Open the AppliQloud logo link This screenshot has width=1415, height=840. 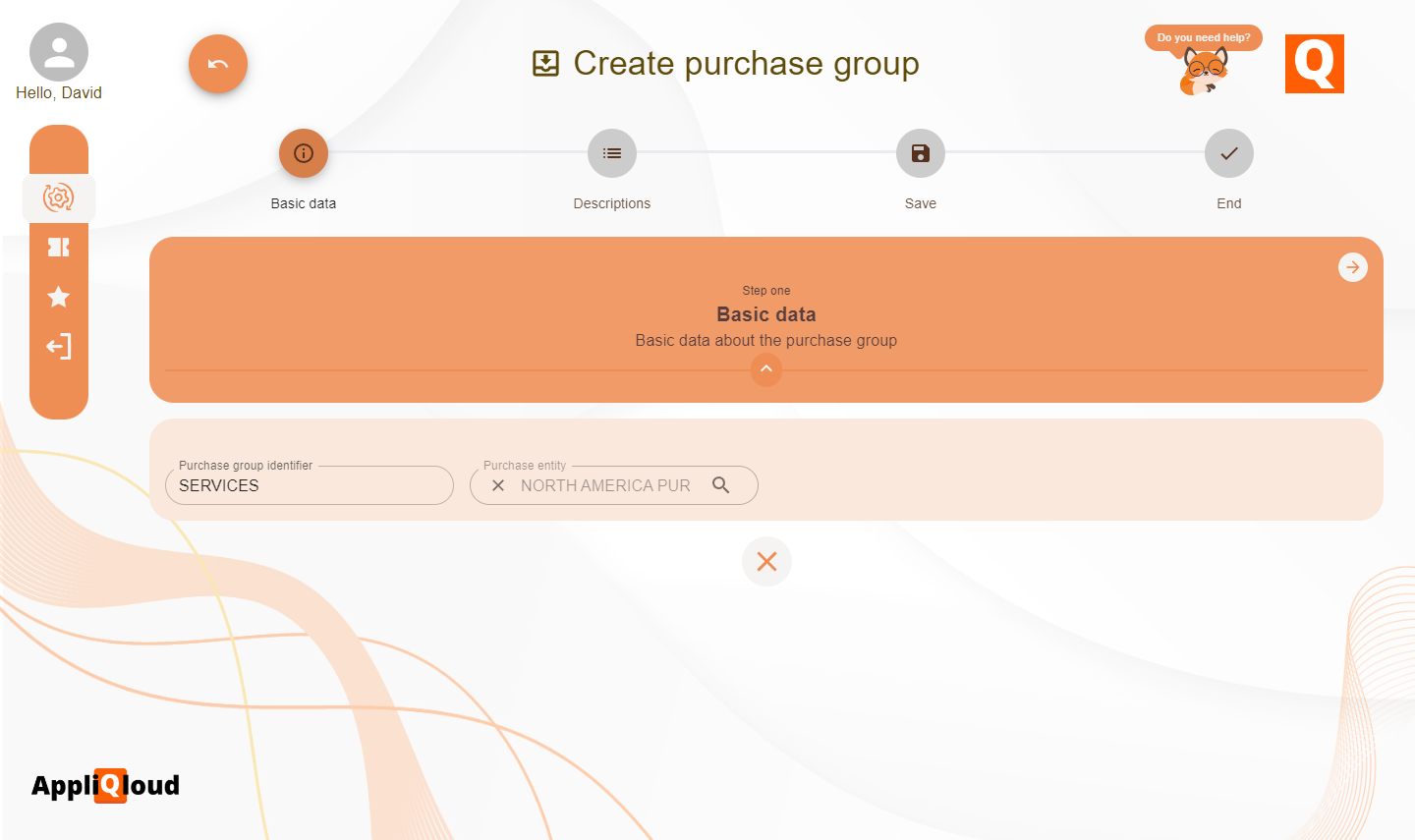click(x=104, y=785)
